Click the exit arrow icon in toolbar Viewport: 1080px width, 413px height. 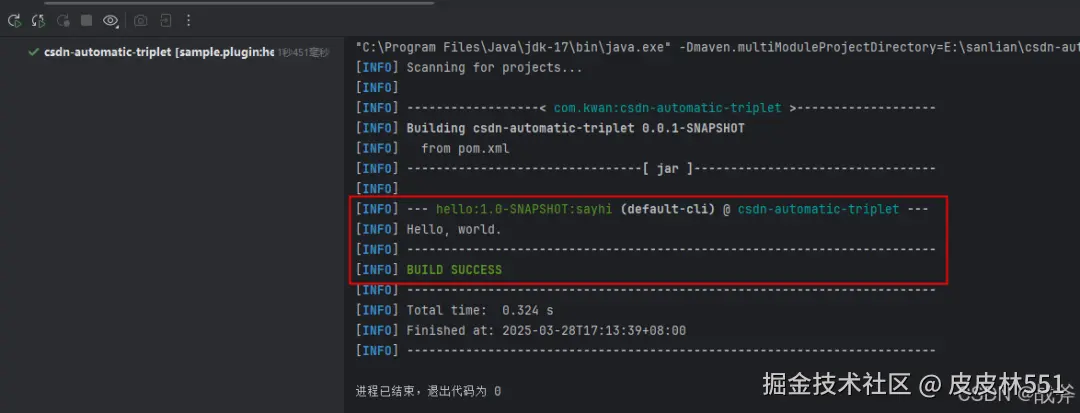point(165,20)
